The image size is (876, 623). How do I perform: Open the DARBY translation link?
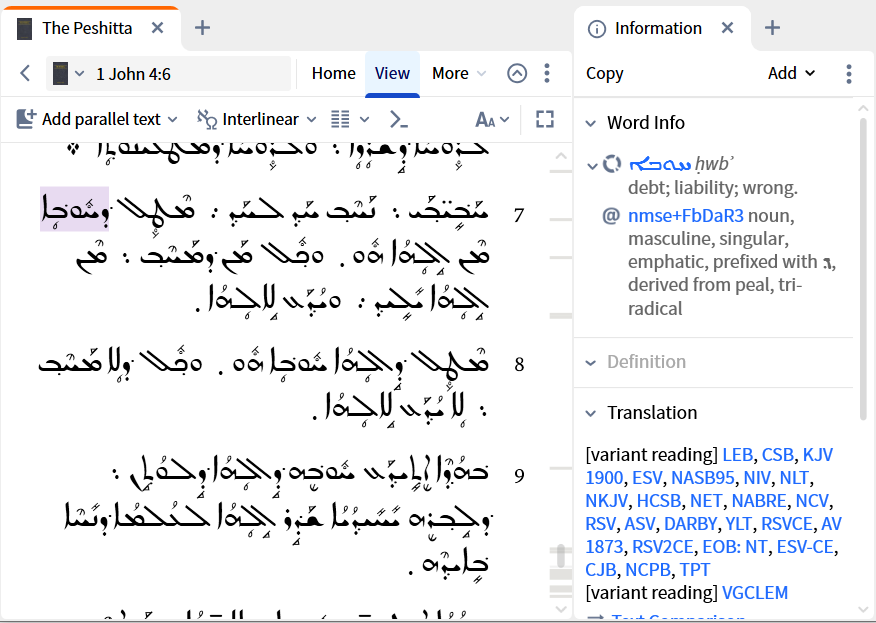(691, 524)
